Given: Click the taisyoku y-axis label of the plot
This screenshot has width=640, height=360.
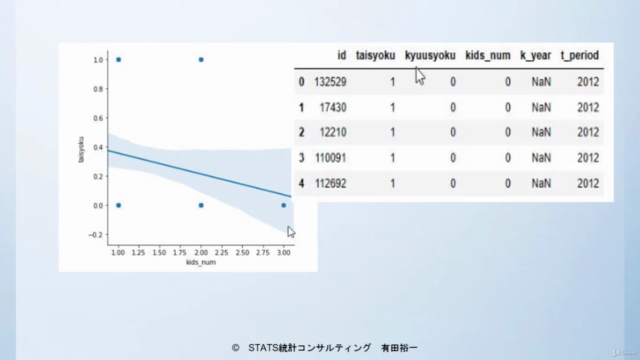Looking at the screenshot, I should pos(81,150).
